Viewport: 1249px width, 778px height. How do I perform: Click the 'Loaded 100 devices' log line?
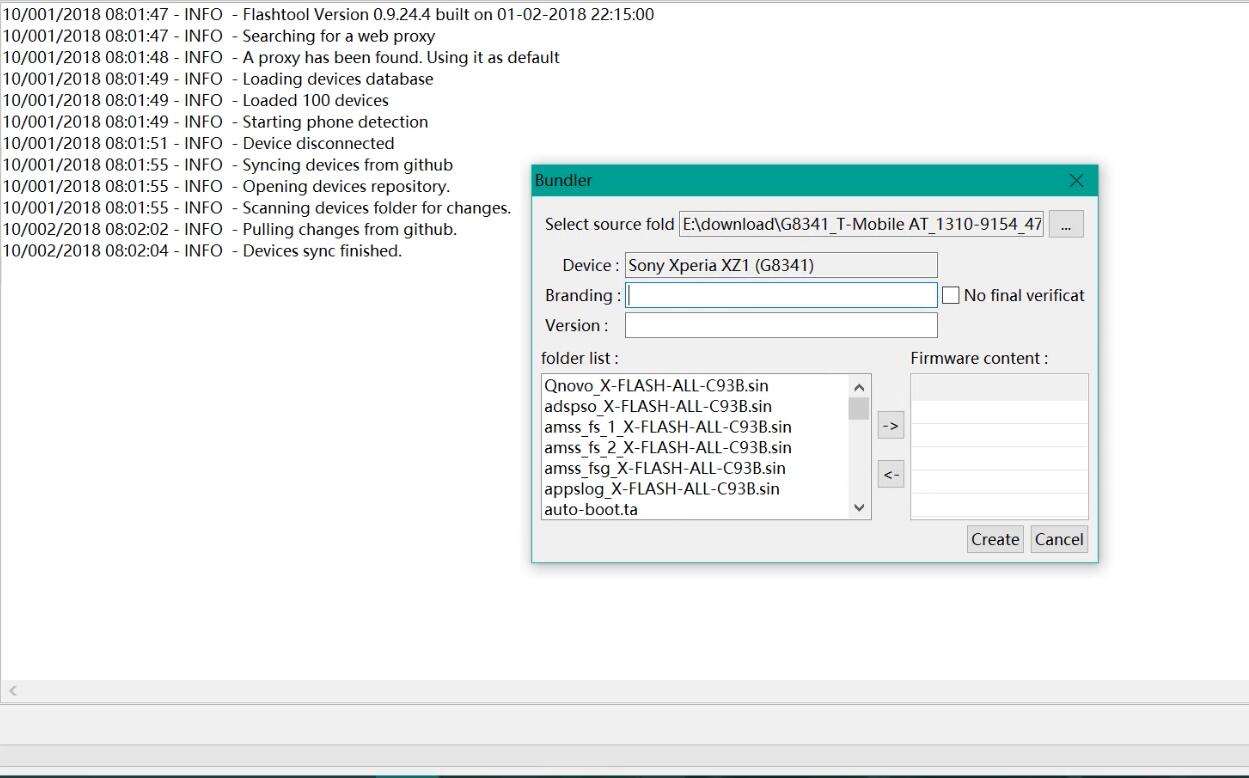coord(195,100)
